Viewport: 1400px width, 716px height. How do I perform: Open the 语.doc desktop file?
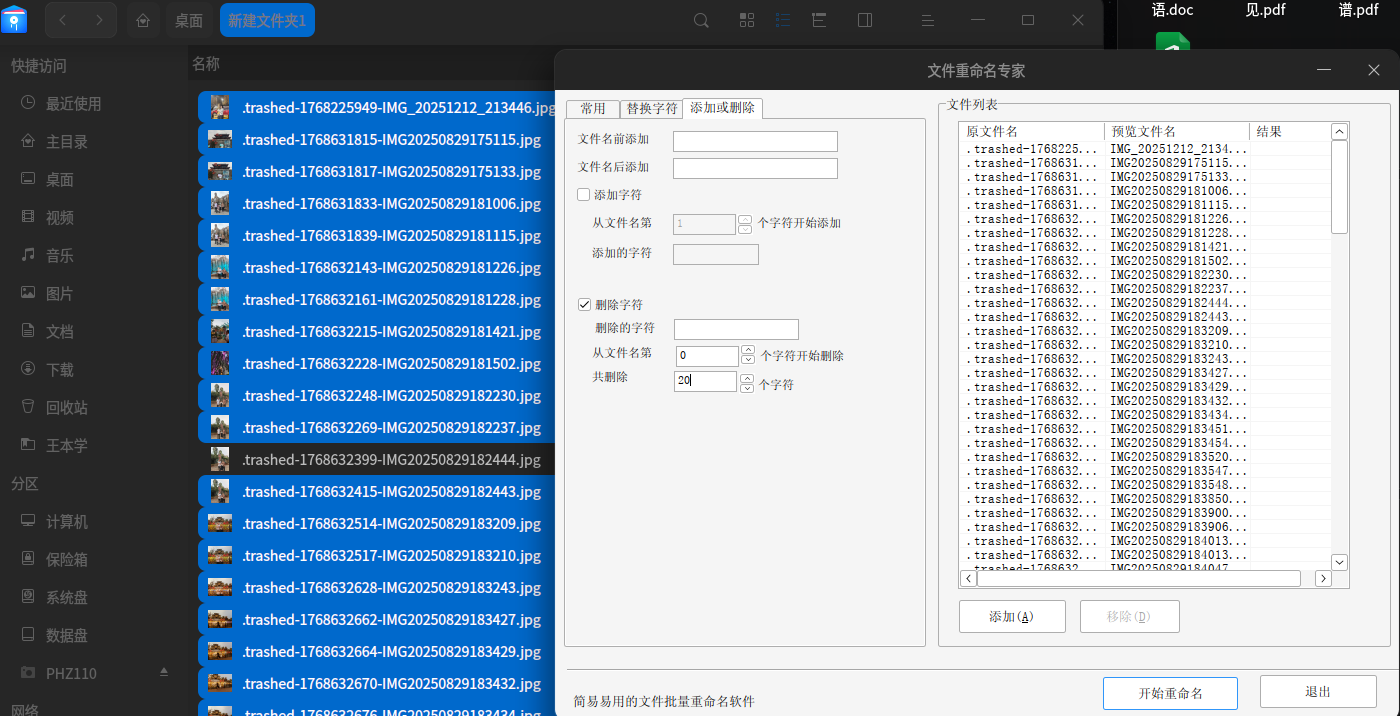1172,10
